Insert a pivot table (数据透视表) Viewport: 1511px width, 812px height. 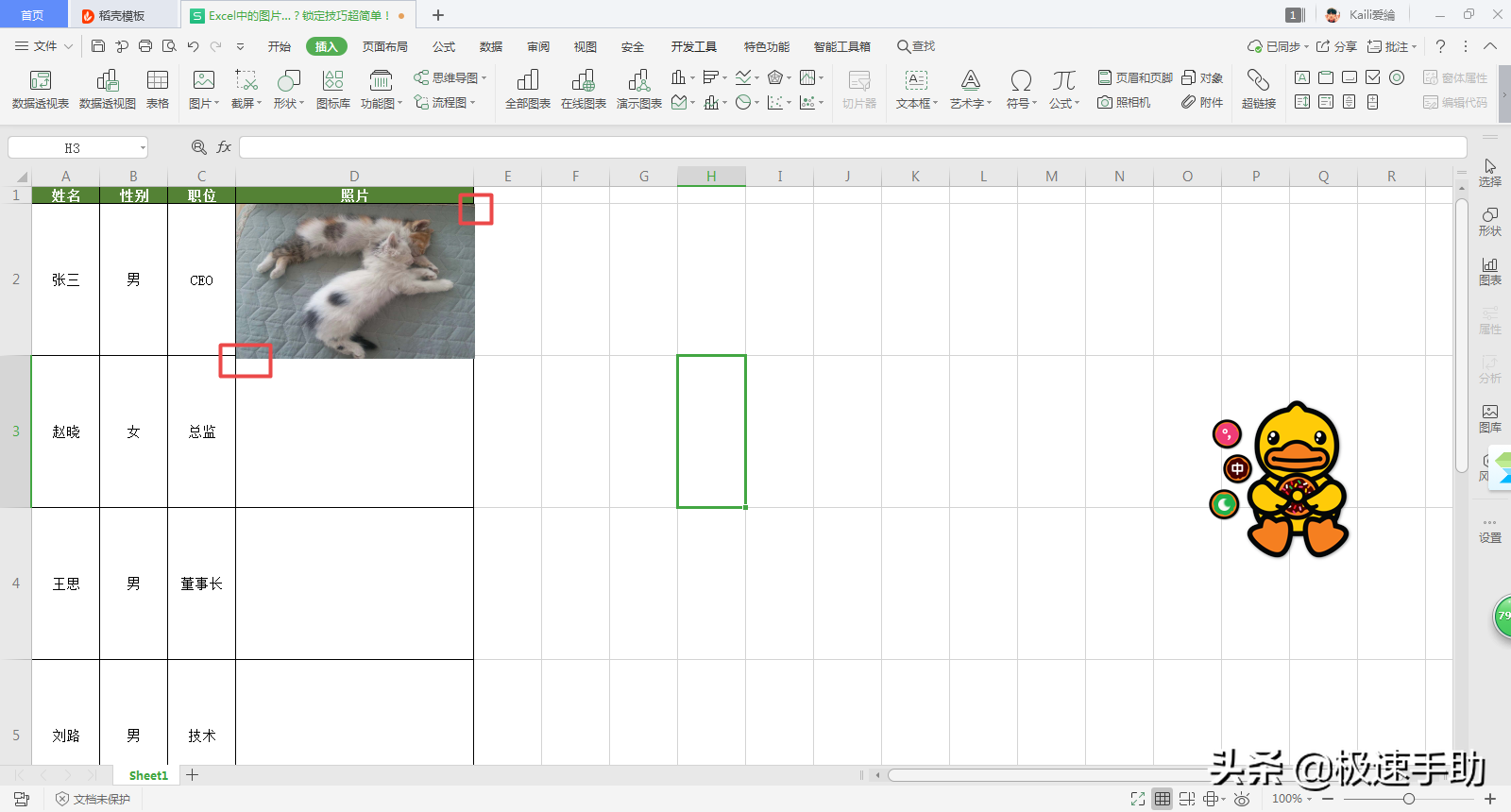(x=41, y=90)
